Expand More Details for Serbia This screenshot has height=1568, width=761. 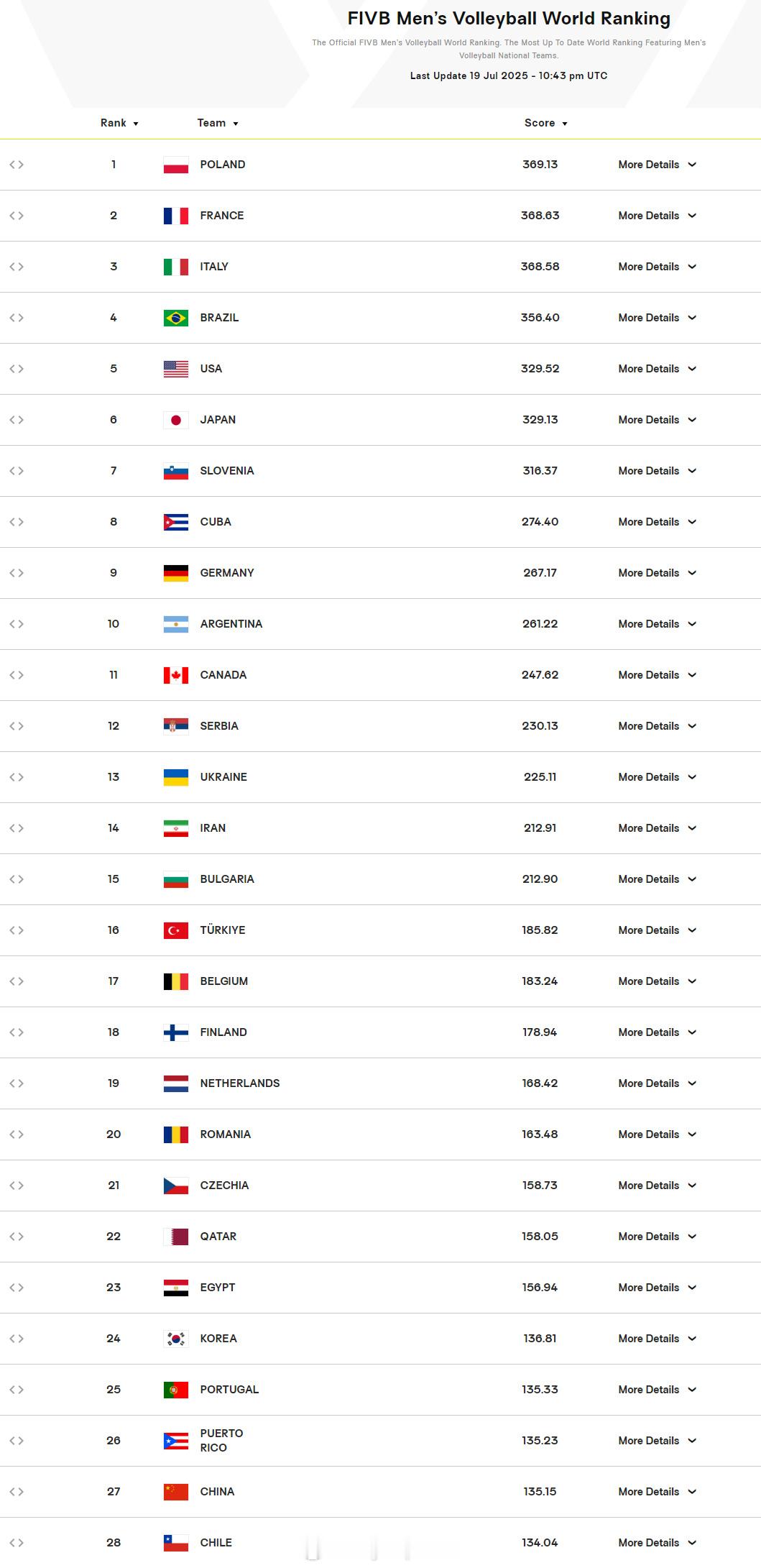point(658,726)
